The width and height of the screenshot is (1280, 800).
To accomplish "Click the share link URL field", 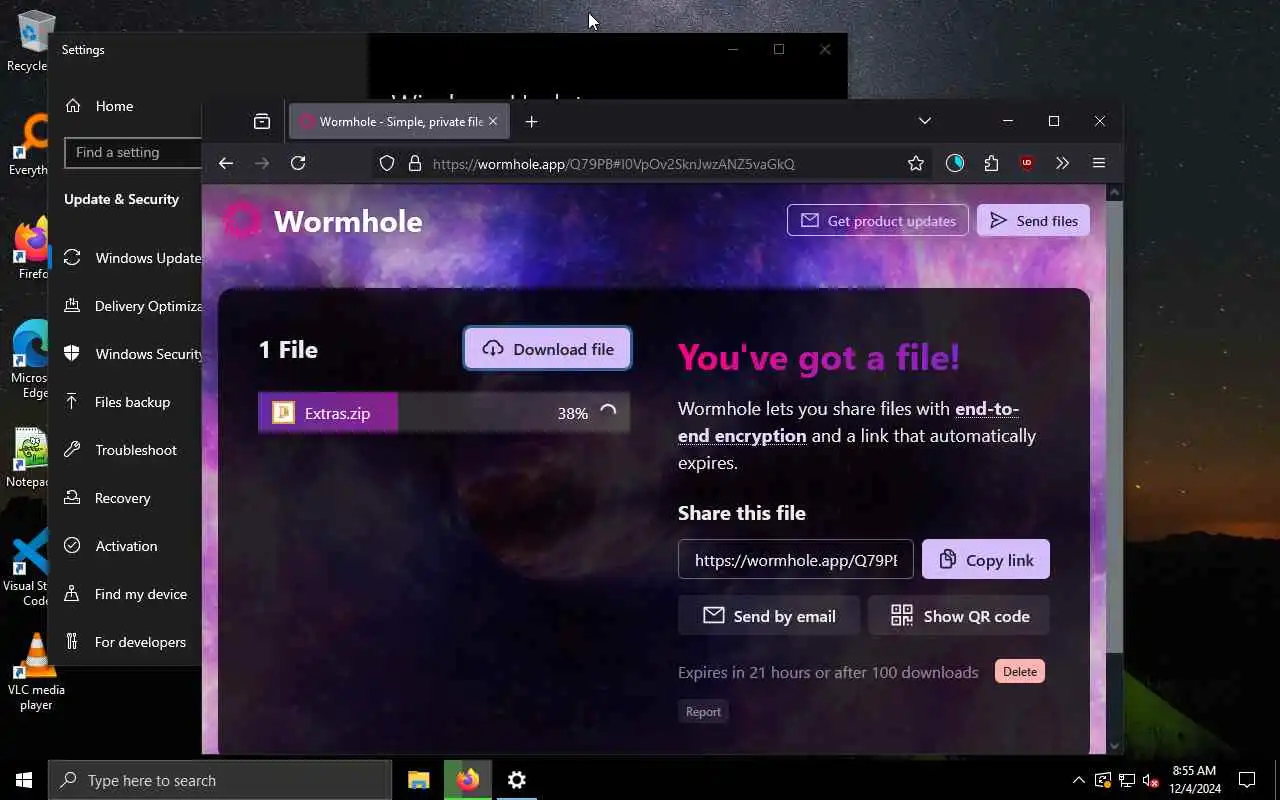I will [x=796, y=560].
